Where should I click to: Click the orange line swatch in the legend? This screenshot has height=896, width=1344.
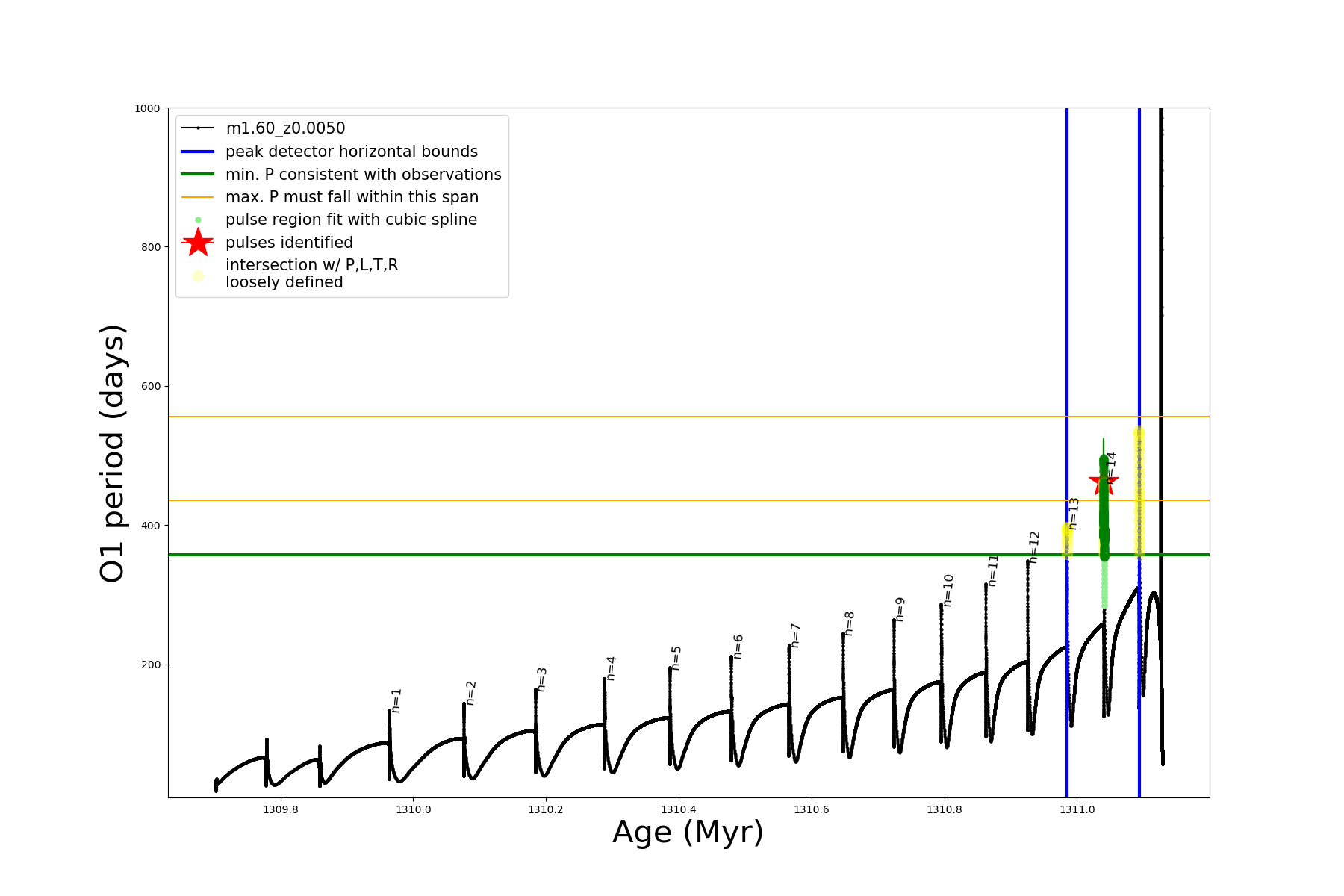[x=198, y=197]
